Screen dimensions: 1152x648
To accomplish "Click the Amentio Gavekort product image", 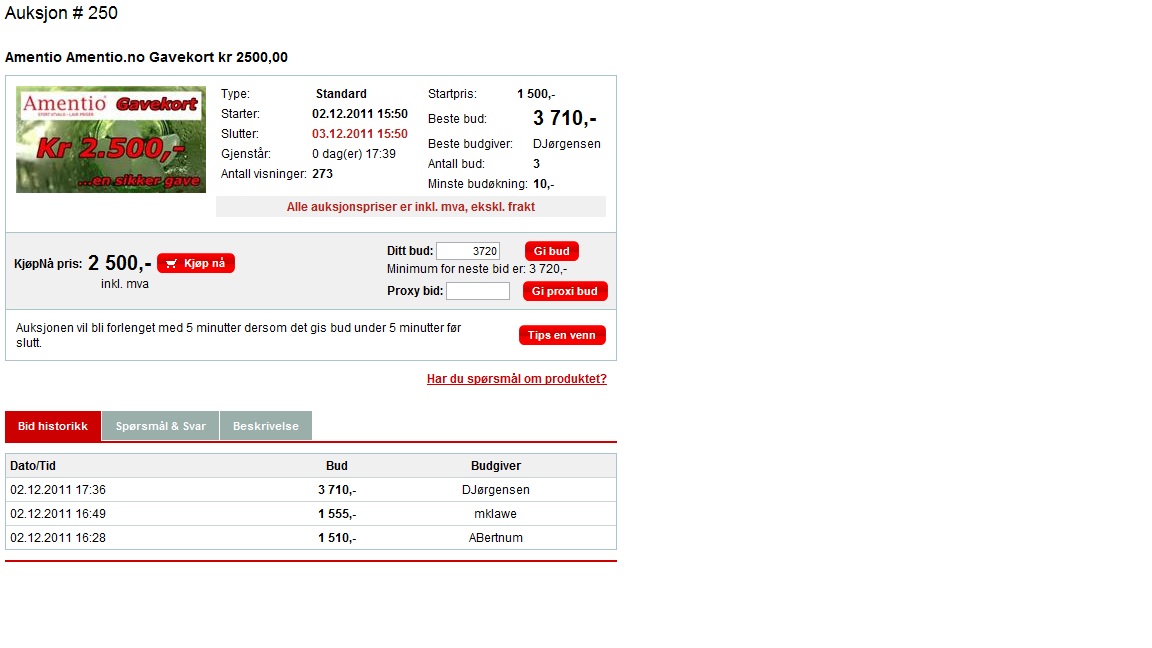I will 111,140.
